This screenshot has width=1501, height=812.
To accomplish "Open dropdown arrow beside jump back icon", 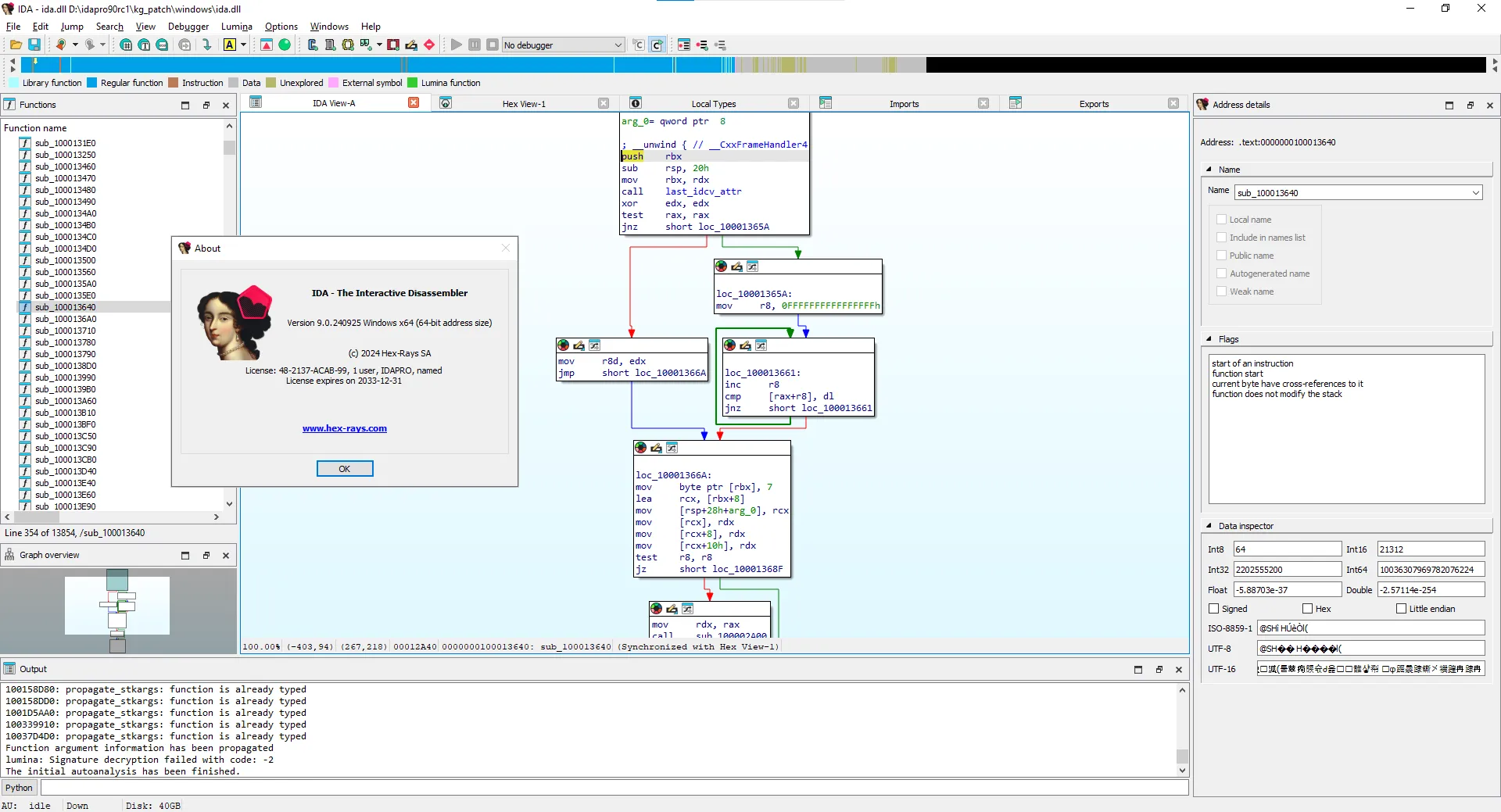I will [75, 45].
